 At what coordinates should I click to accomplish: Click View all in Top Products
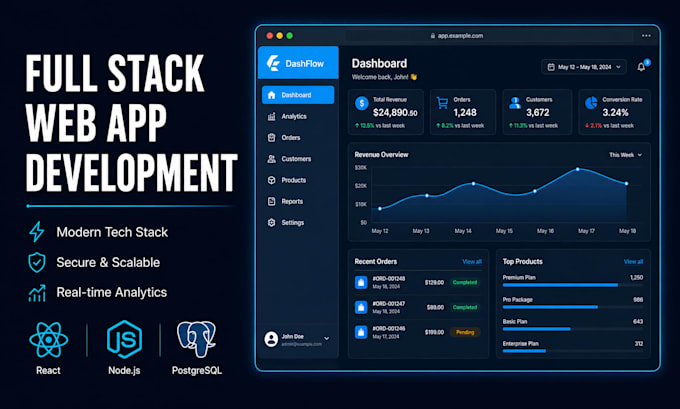coord(633,262)
